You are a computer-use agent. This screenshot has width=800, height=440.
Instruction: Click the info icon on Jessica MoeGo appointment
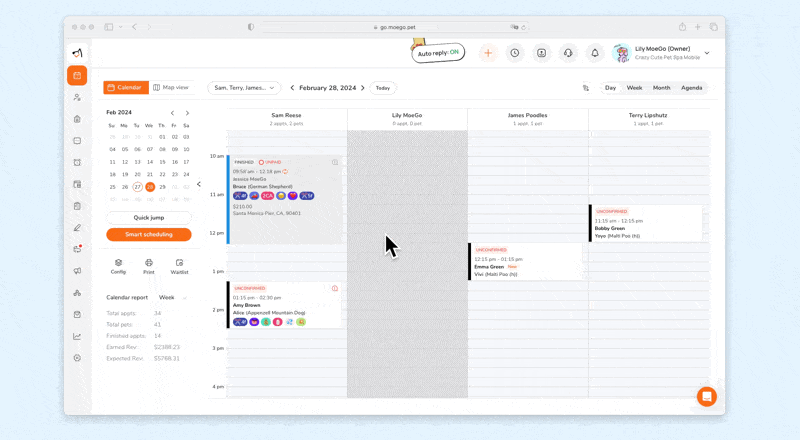335,162
